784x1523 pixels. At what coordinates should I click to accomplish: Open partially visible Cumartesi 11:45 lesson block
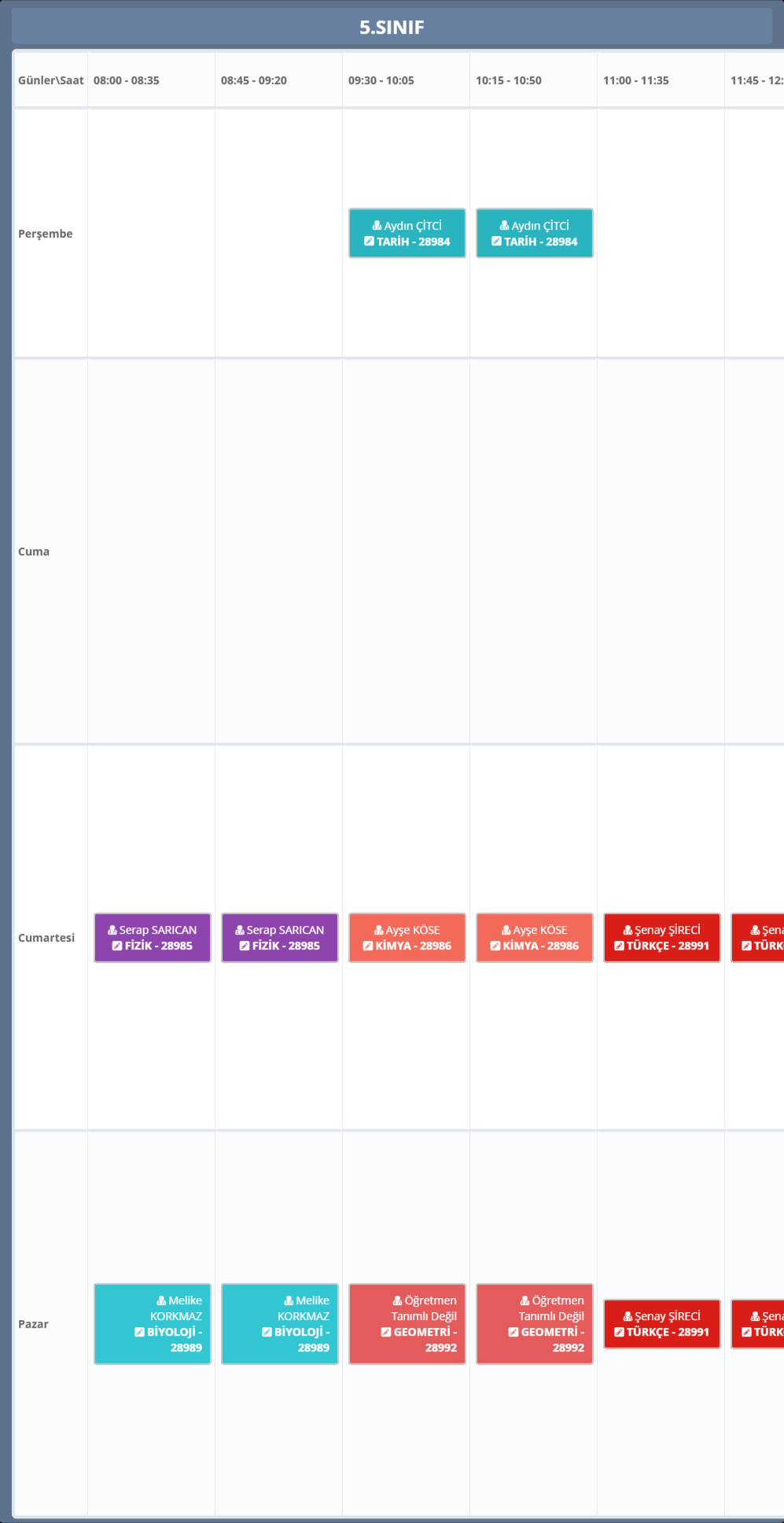(759, 938)
